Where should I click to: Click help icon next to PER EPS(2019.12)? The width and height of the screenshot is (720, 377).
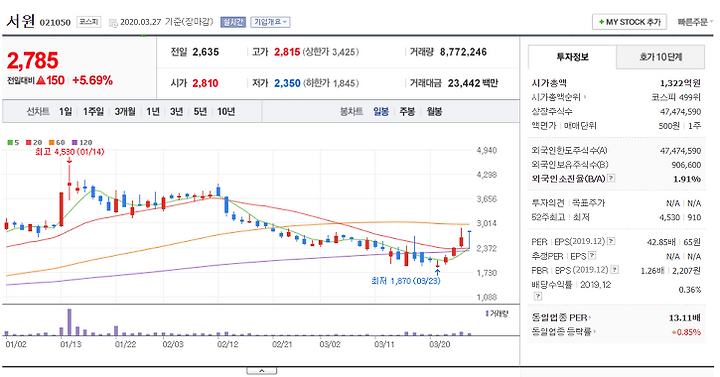click(x=611, y=241)
